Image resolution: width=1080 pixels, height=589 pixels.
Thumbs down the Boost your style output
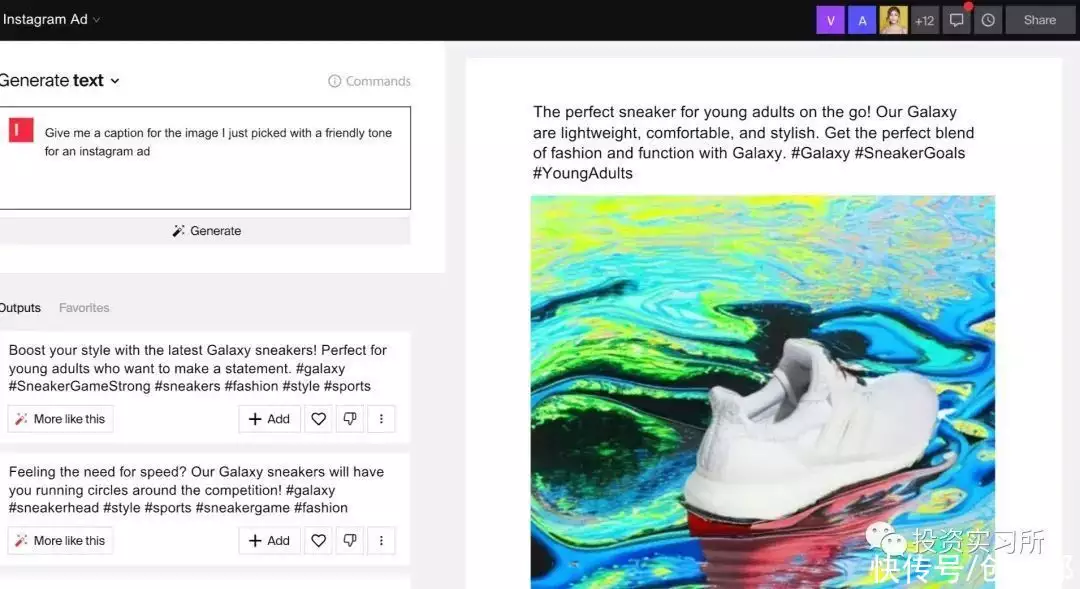tap(350, 419)
